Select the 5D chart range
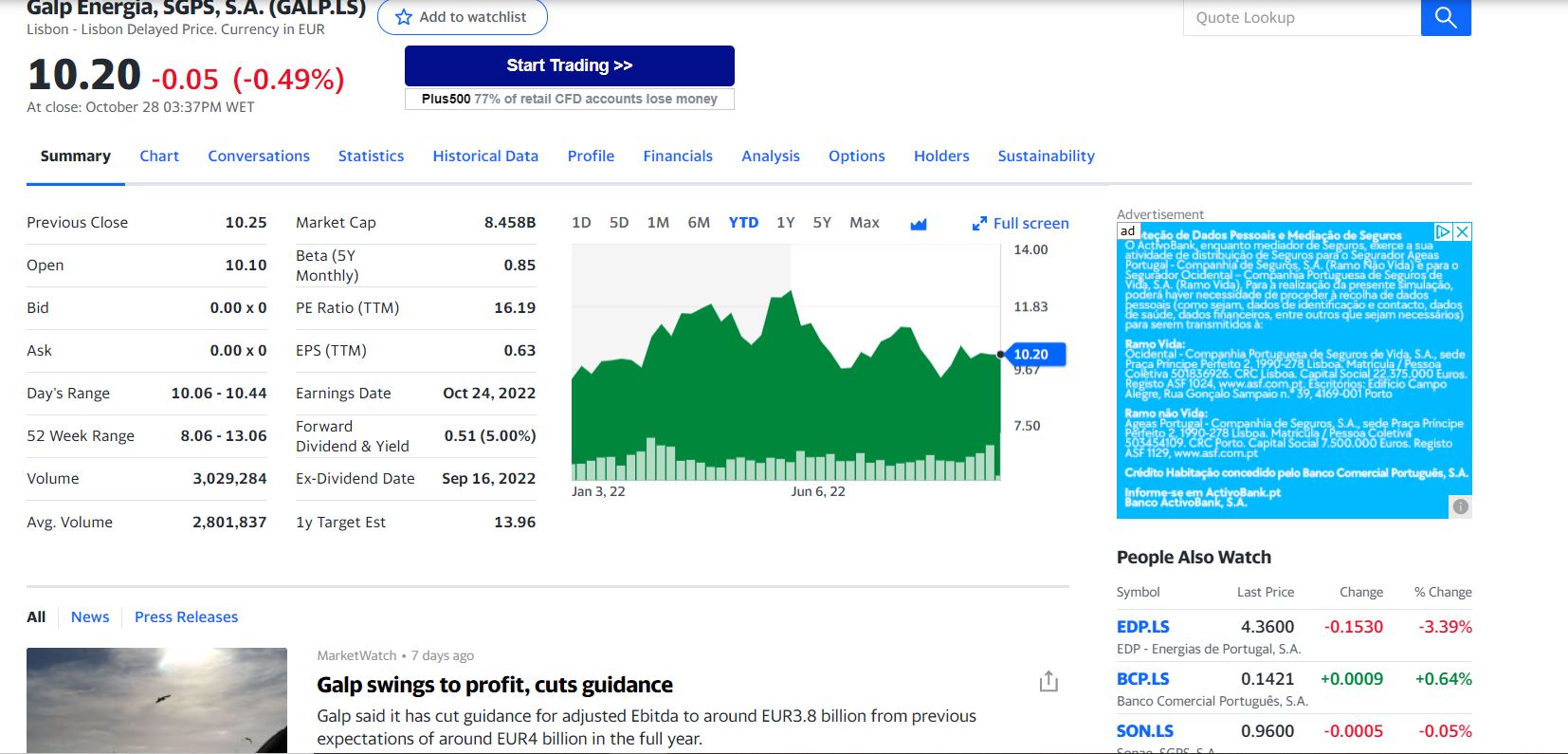The width and height of the screenshot is (1568, 754). pyautogui.click(x=619, y=223)
